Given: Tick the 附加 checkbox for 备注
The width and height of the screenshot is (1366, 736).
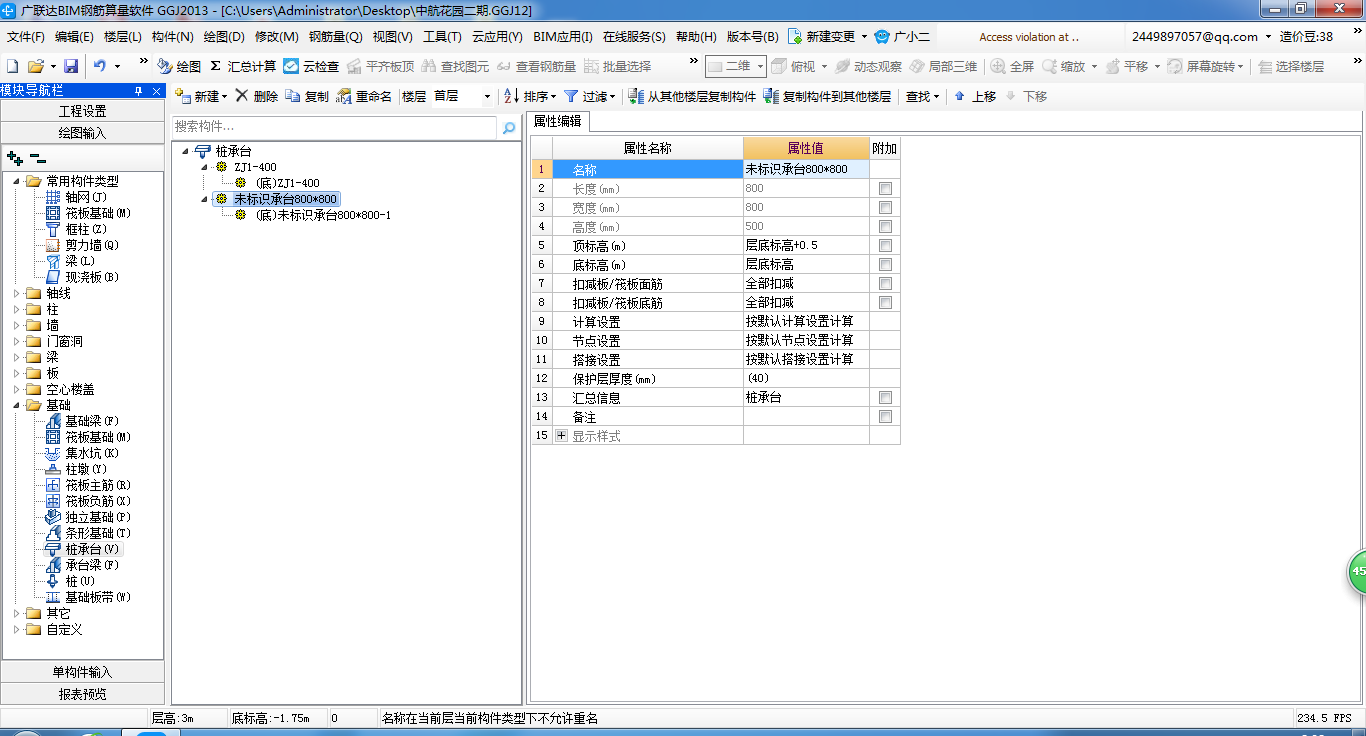Looking at the screenshot, I should (x=885, y=416).
